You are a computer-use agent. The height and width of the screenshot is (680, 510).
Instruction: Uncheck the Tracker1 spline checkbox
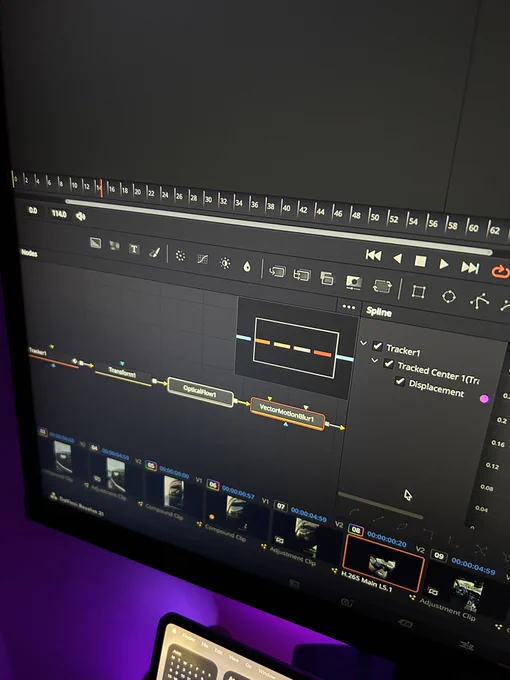click(377, 346)
